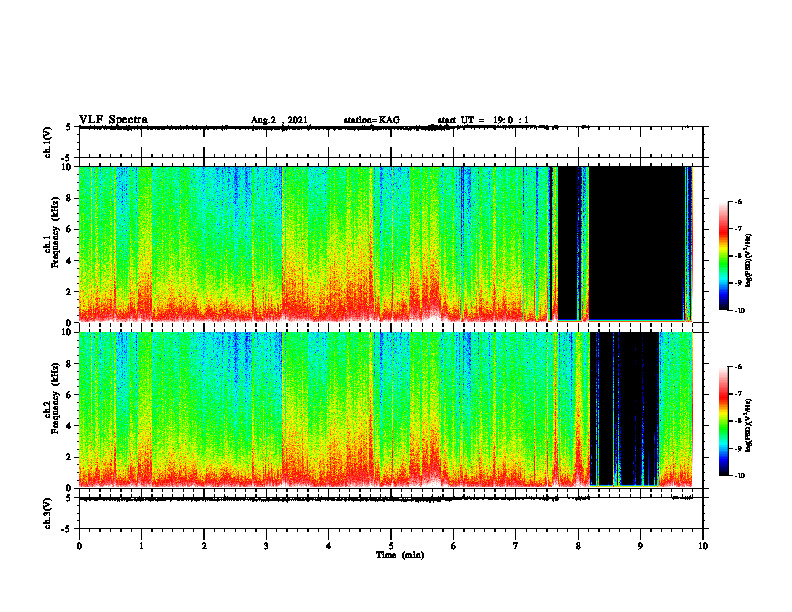Click the "10" frequency tick of ch.1 spectrogram

pos(69,167)
